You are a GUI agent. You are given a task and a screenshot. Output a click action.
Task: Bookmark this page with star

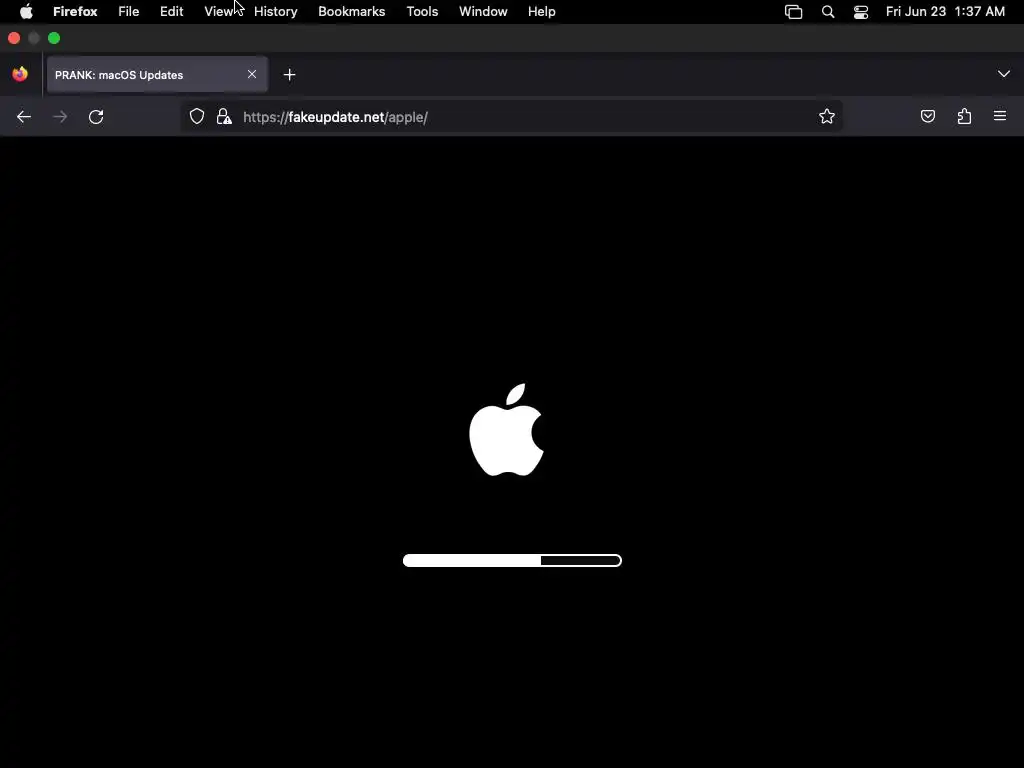click(x=827, y=116)
